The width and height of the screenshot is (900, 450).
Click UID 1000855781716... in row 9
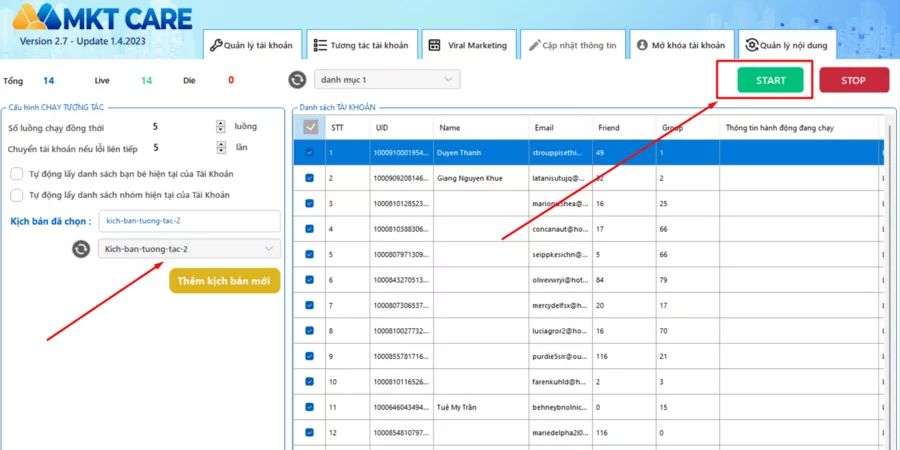click(402, 356)
